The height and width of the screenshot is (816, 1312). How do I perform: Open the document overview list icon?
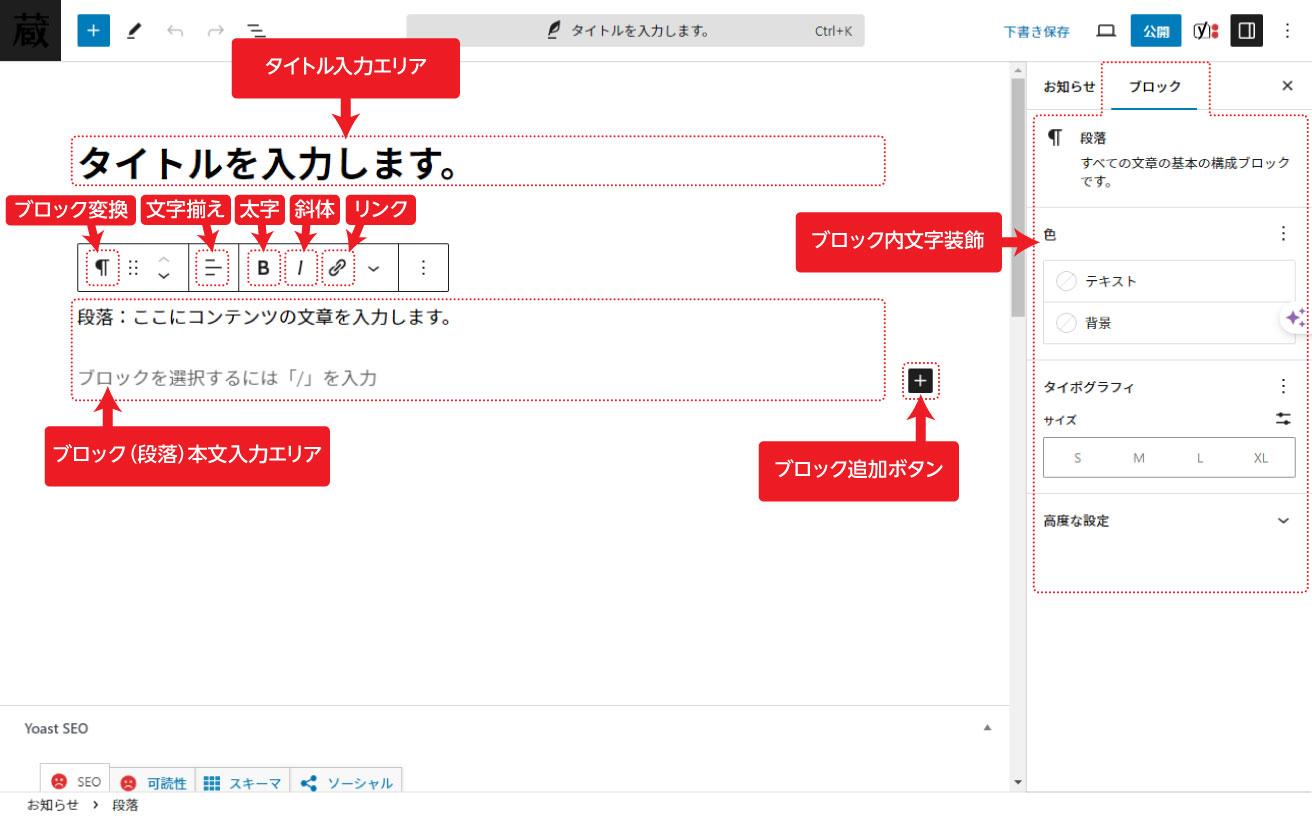[255, 31]
